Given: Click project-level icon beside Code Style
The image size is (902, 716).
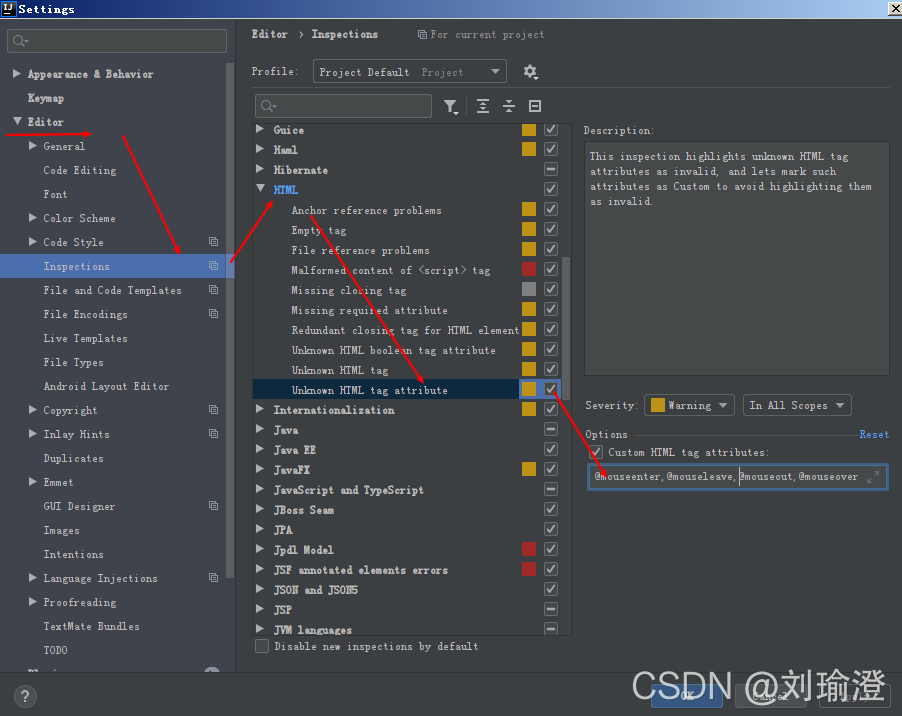Looking at the screenshot, I should (x=213, y=242).
